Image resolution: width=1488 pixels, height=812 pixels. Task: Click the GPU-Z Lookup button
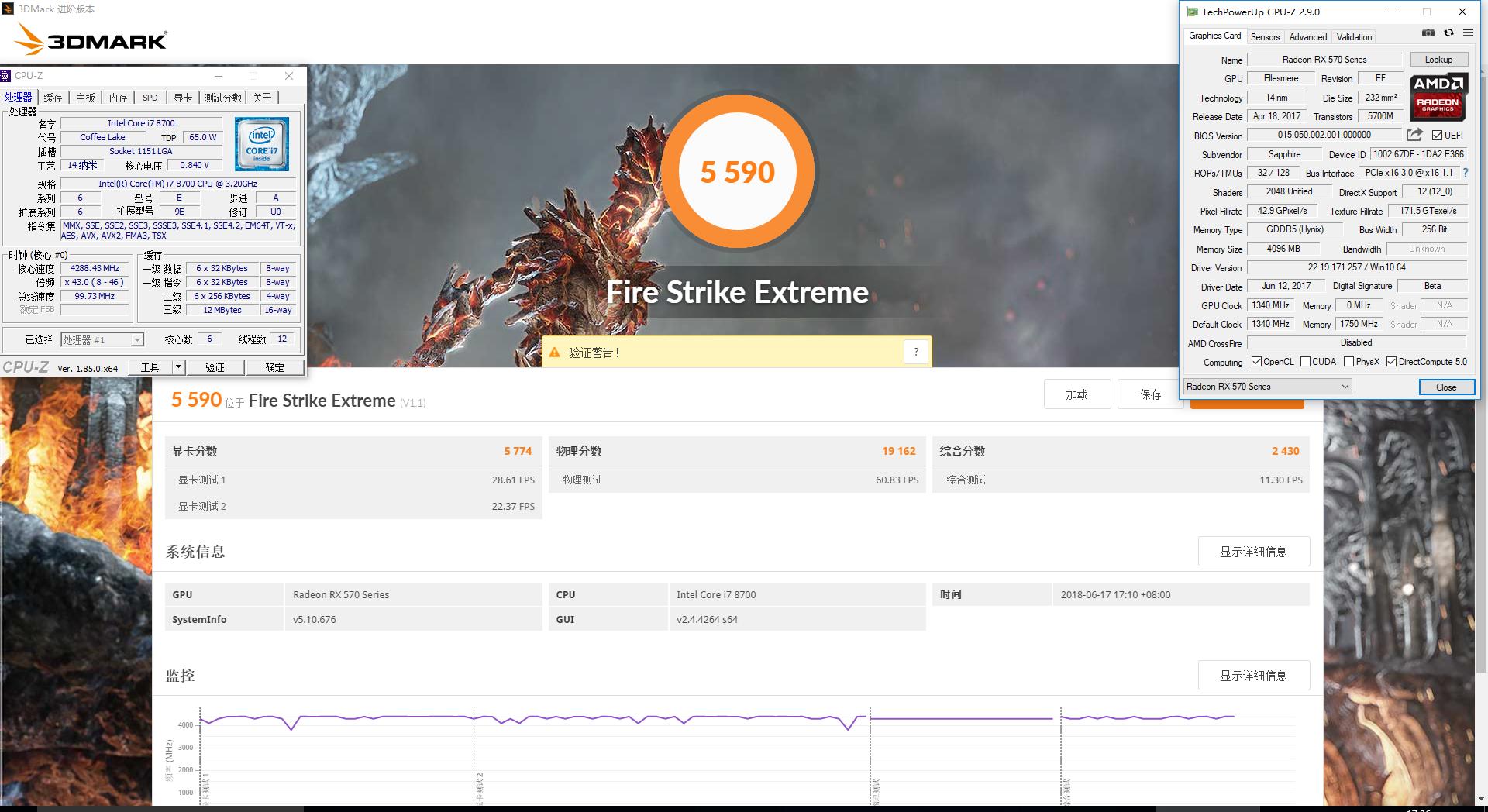(1438, 59)
